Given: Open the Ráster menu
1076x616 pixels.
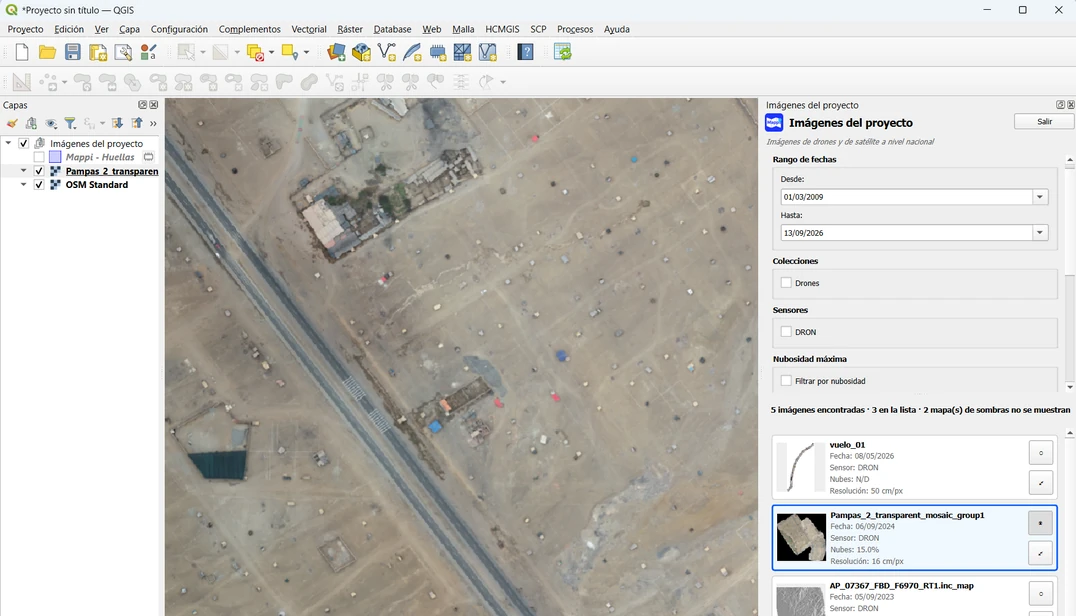Looking at the screenshot, I should pyautogui.click(x=350, y=29).
